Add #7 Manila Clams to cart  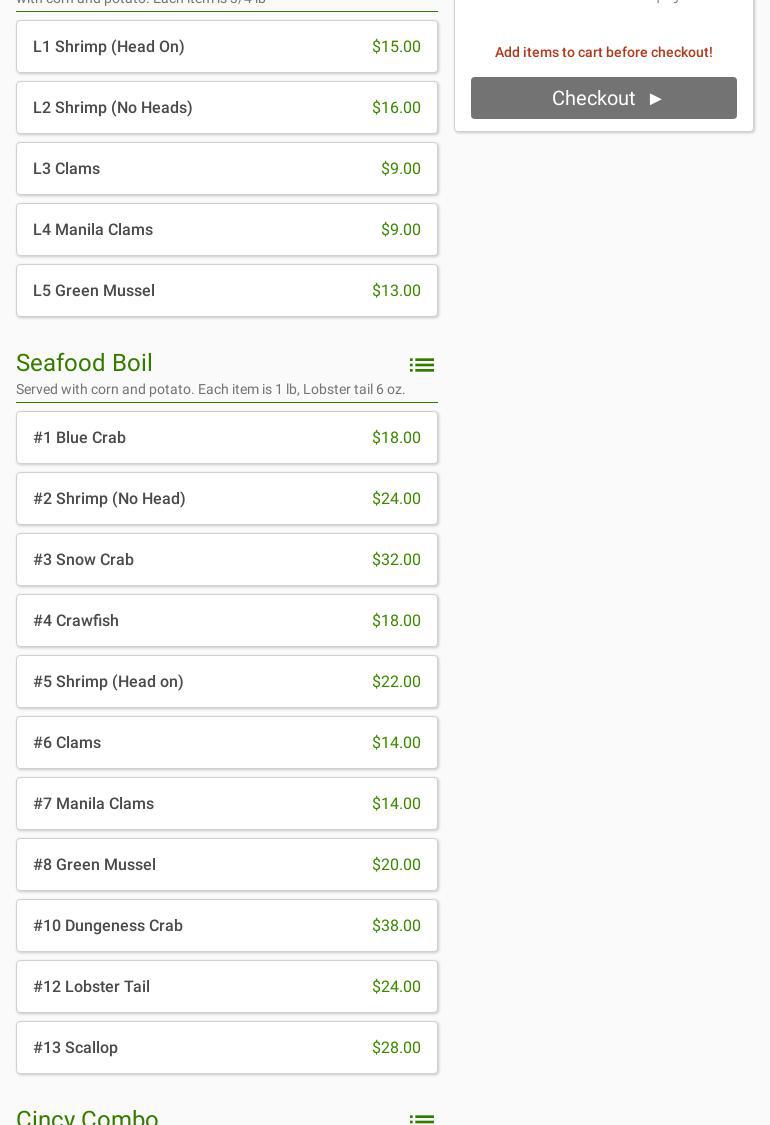[x=227, y=804]
